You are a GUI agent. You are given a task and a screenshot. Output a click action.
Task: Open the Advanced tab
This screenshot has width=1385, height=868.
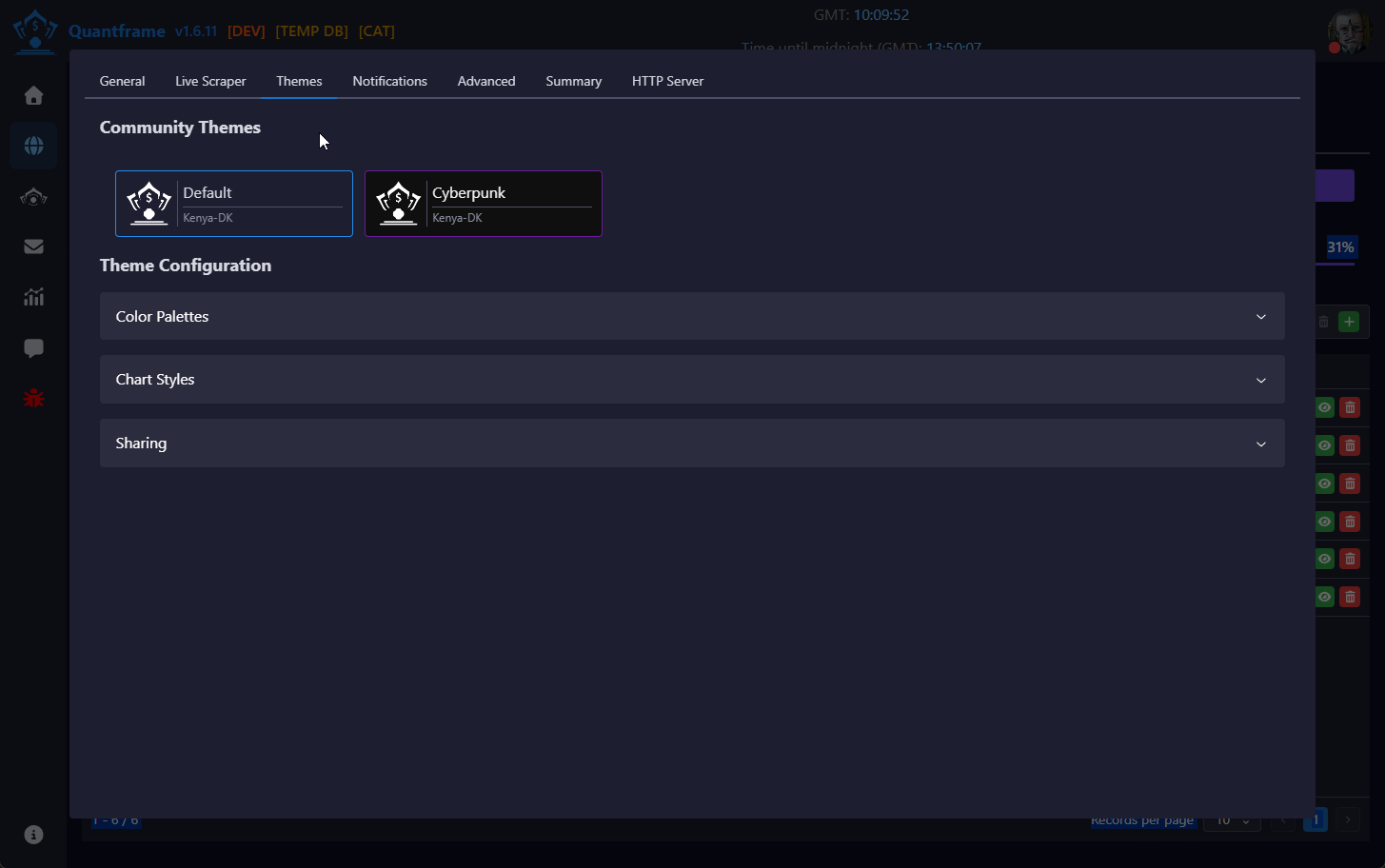click(x=486, y=81)
